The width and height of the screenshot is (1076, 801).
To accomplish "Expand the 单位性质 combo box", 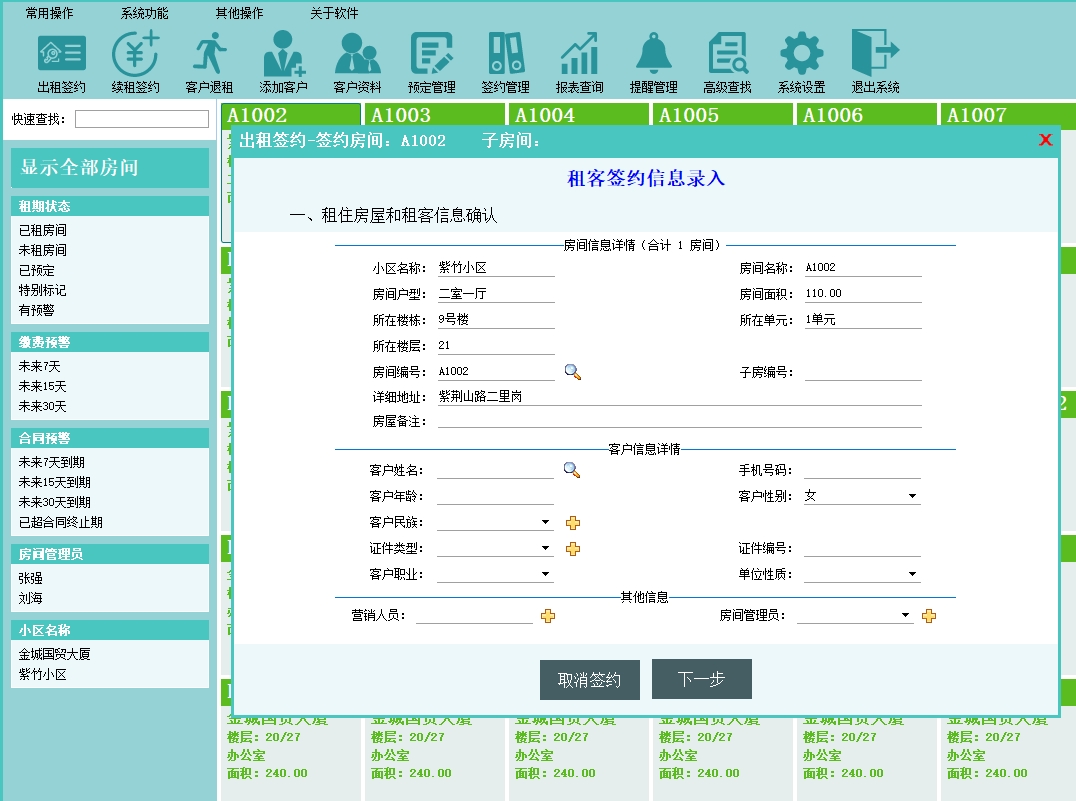I will pyautogui.click(x=912, y=575).
